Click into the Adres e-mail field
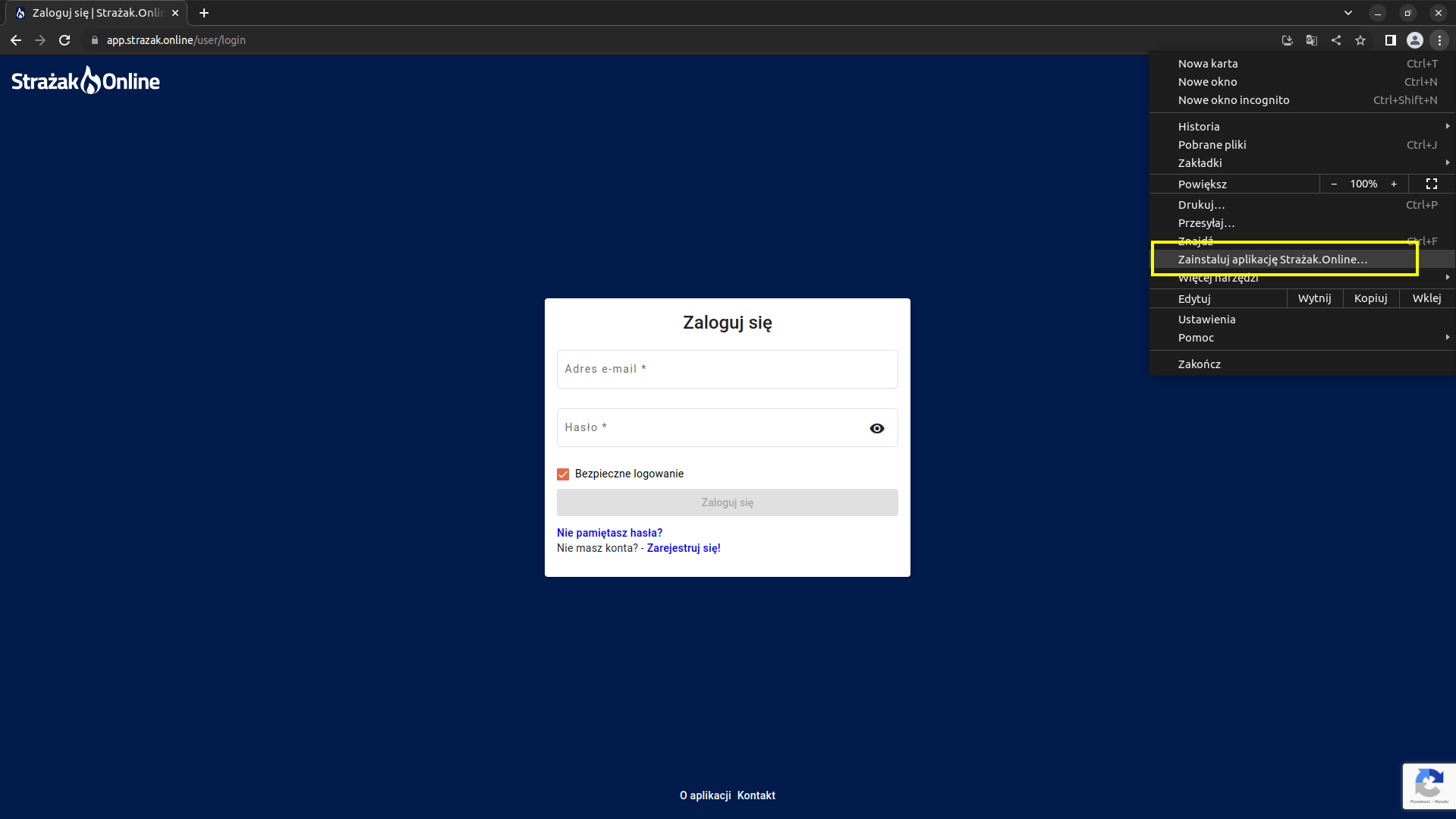 point(727,369)
